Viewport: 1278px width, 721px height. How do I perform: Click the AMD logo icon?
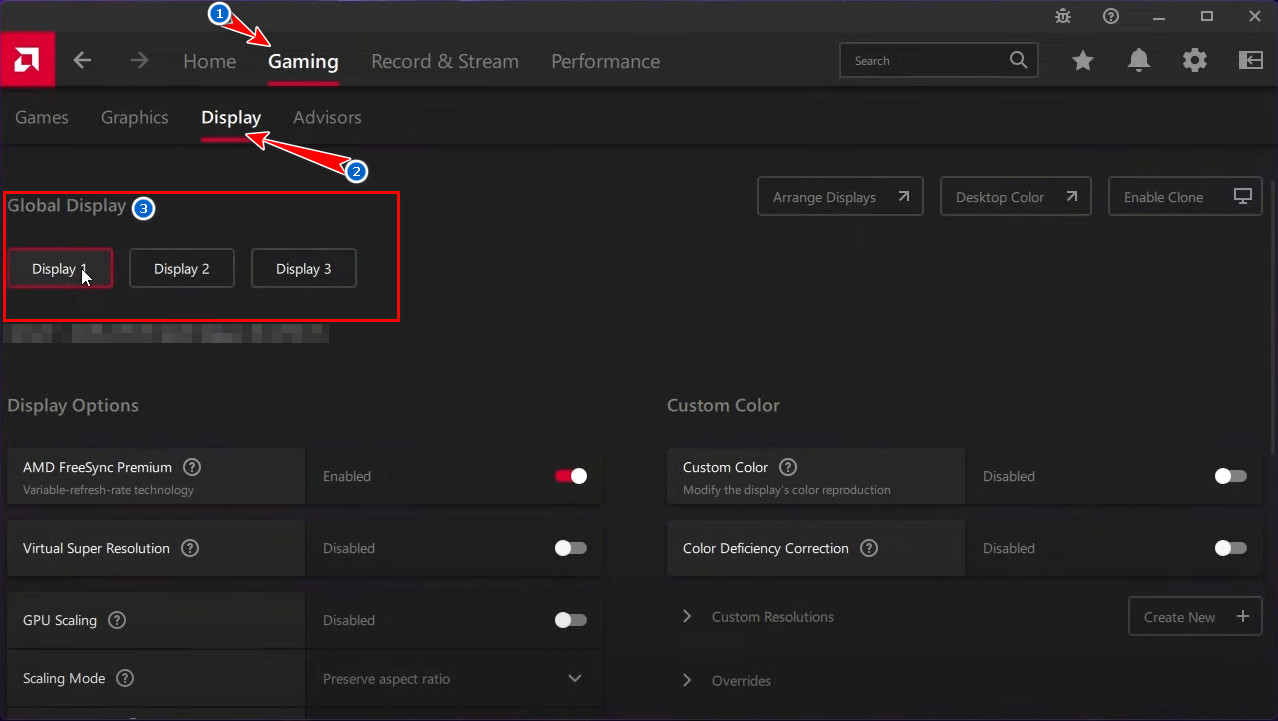[27, 61]
